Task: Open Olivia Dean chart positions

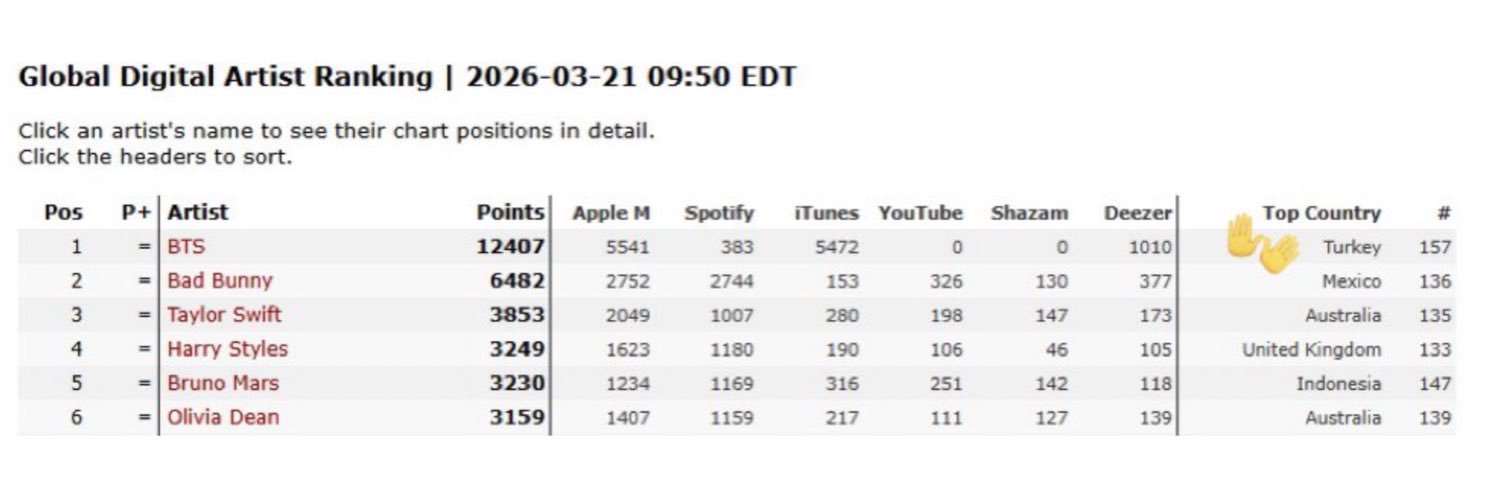Action: [223, 417]
